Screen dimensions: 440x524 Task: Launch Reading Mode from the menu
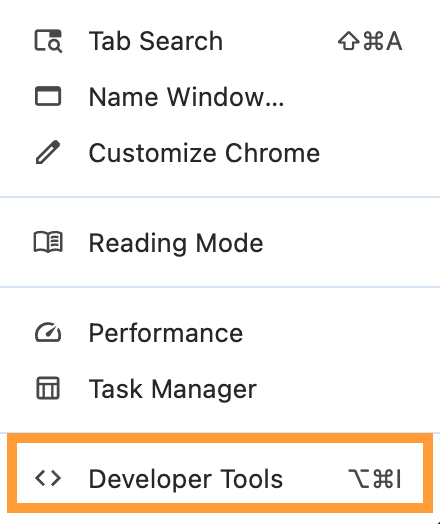[x=220, y=243]
